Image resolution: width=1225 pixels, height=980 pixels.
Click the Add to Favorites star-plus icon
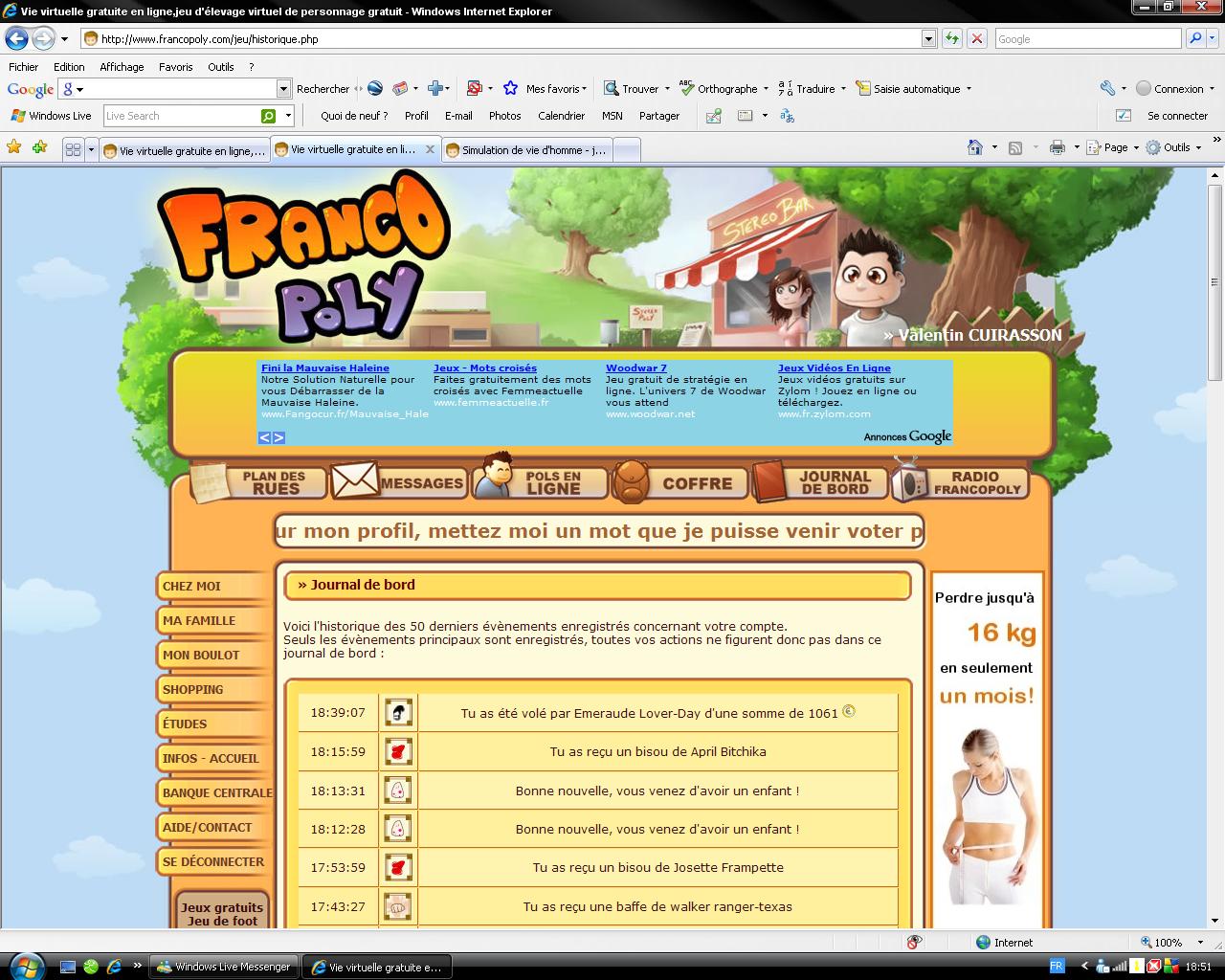(39, 147)
